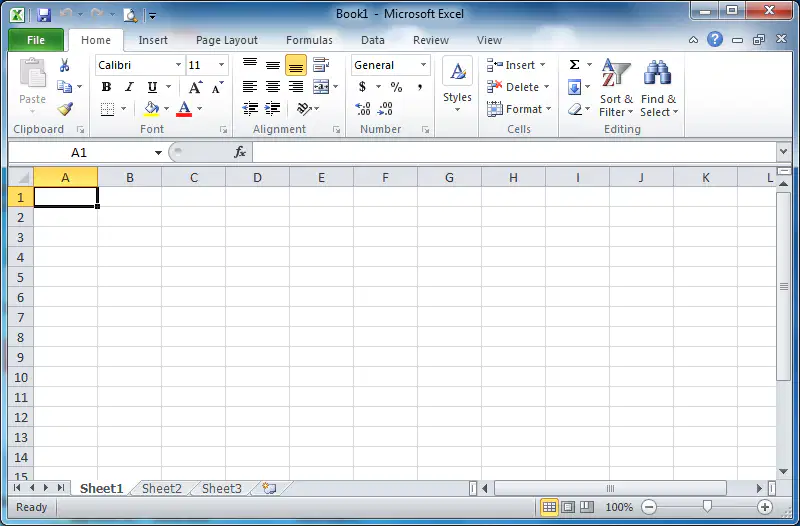Toggle Italic formatting
This screenshot has height=526, width=800.
(x=129, y=87)
